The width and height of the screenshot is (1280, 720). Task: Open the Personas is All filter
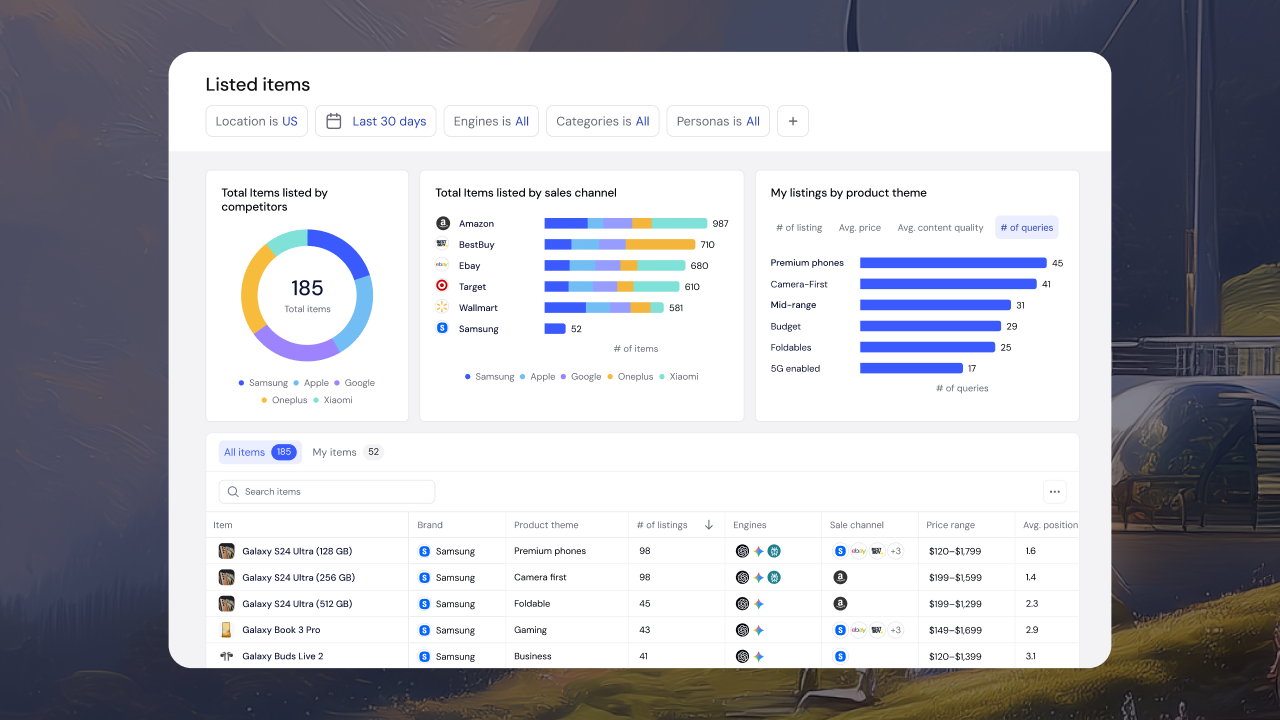(x=718, y=121)
